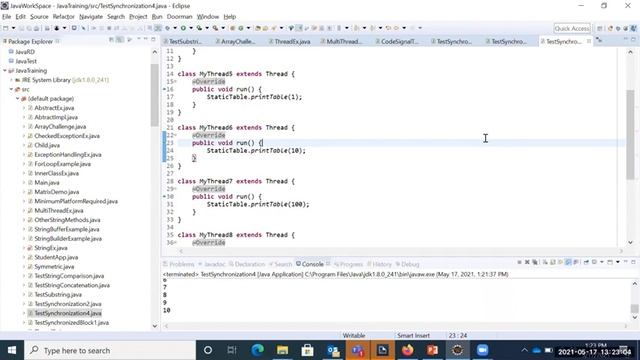Open Microsoft Edge from the taskbar

point(258,350)
